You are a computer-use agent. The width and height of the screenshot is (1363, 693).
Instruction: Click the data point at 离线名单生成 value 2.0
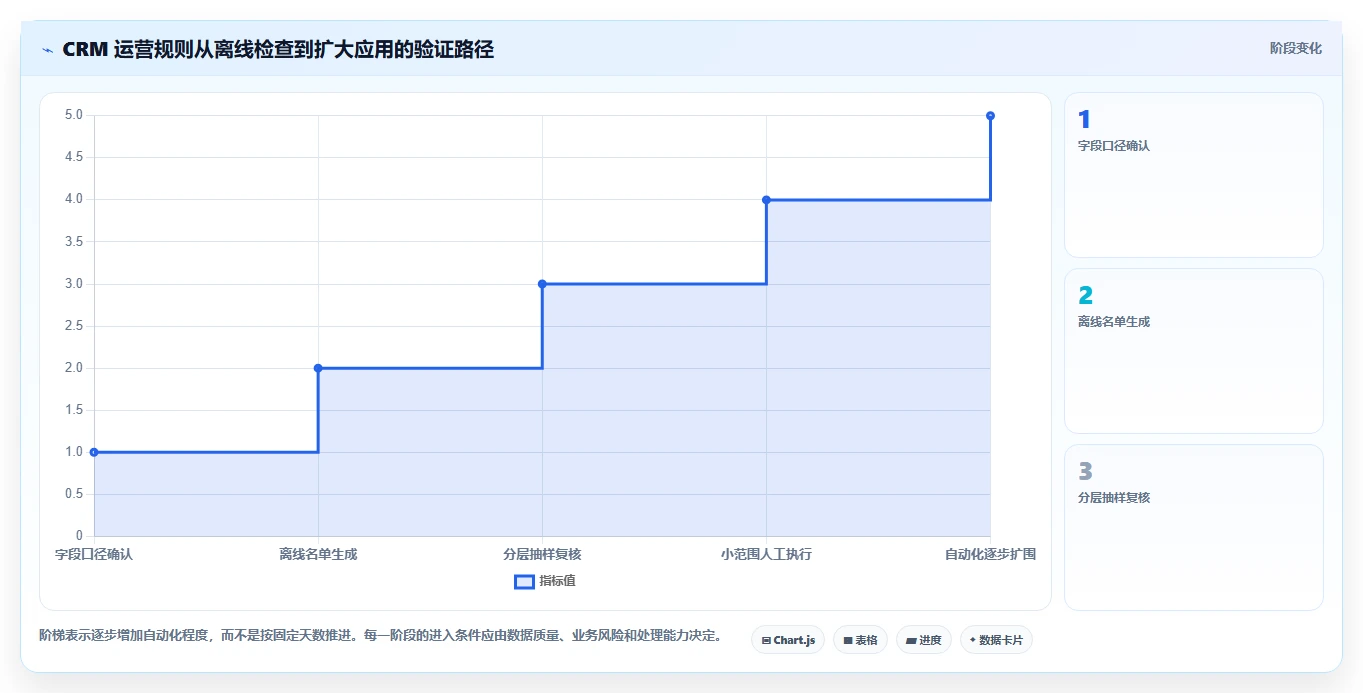pos(318,368)
